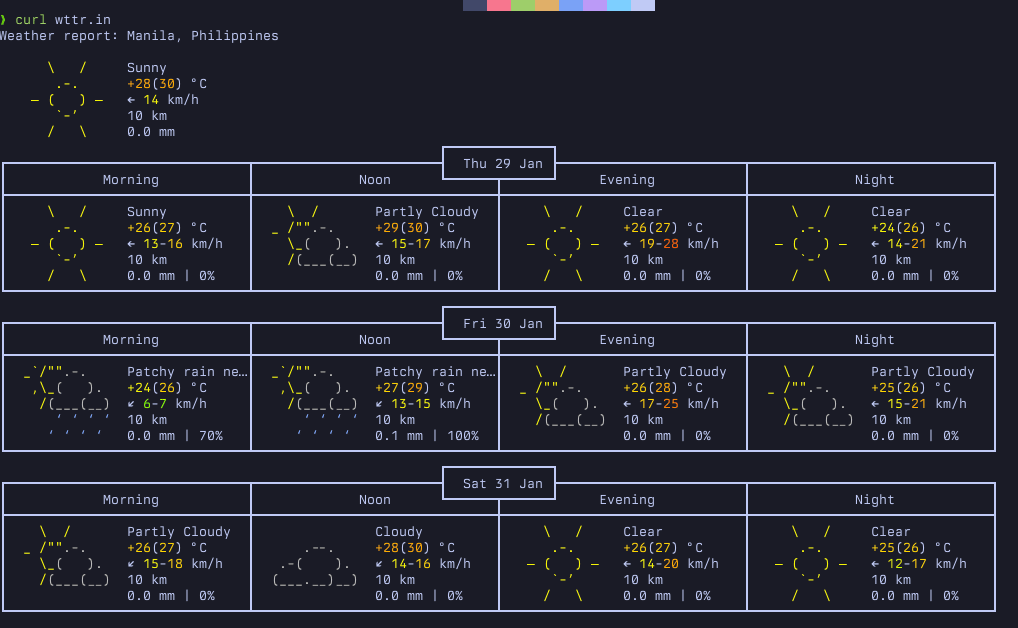Select the Sunny icon in Thursday Morning cell
Screen dimensions: 1018x628
click(x=67, y=243)
